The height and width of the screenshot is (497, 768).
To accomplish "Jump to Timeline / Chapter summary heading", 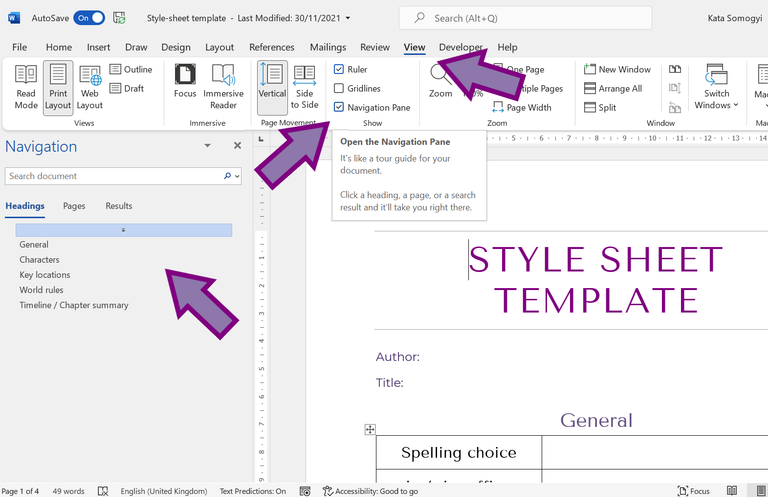I will 74,305.
